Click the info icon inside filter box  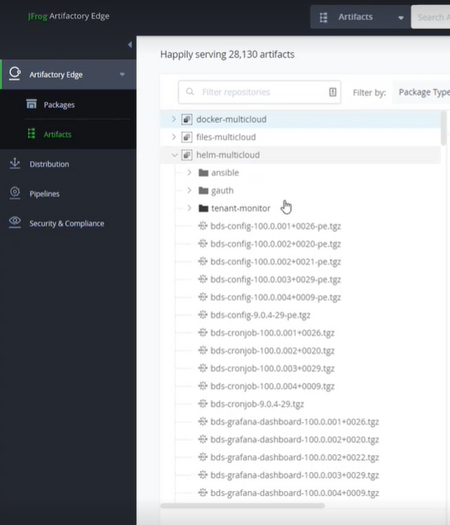(332, 92)
